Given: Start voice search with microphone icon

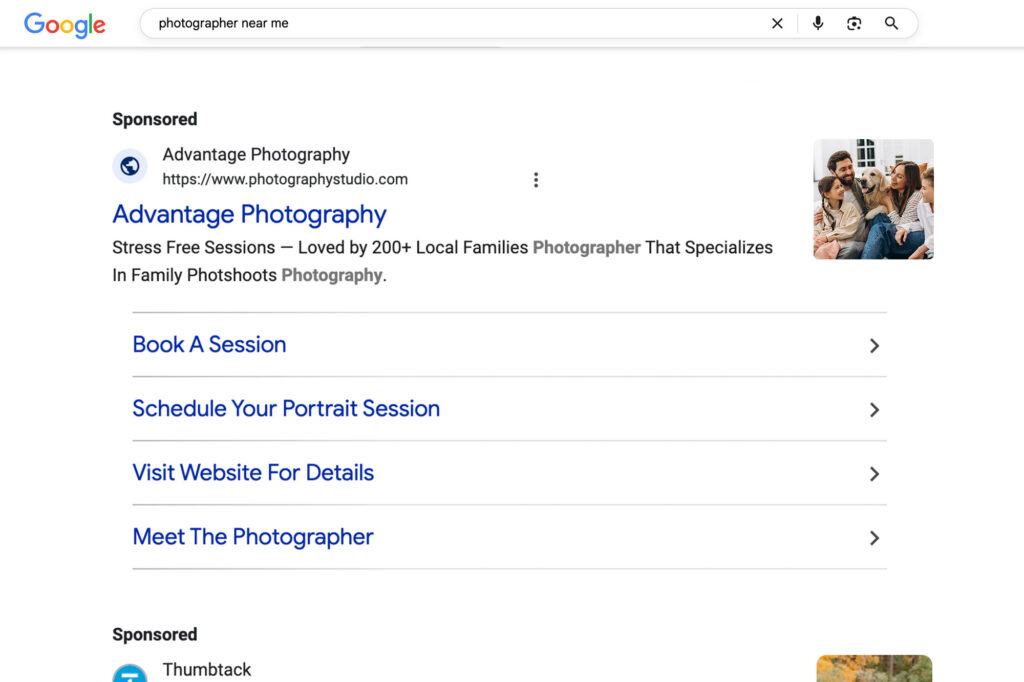Looking at the screenshot, I should coord(818,24).
